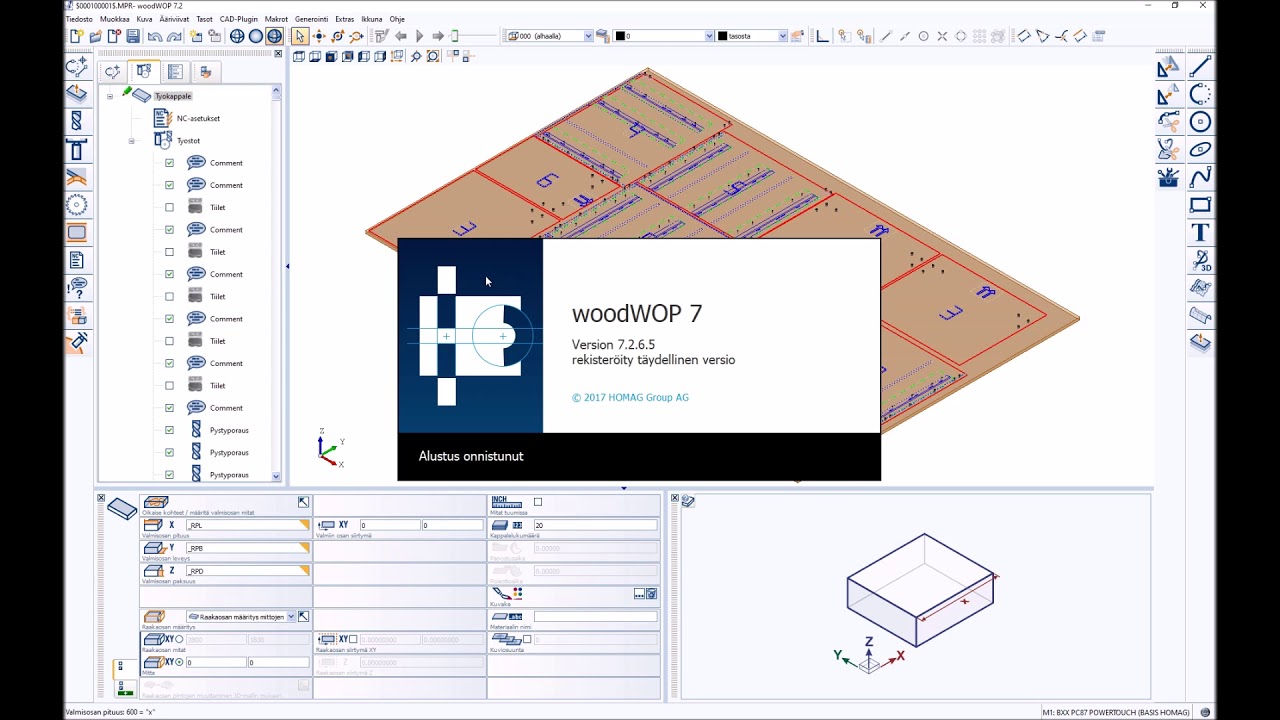Select the Mitta XY radio button

(179, 662)
